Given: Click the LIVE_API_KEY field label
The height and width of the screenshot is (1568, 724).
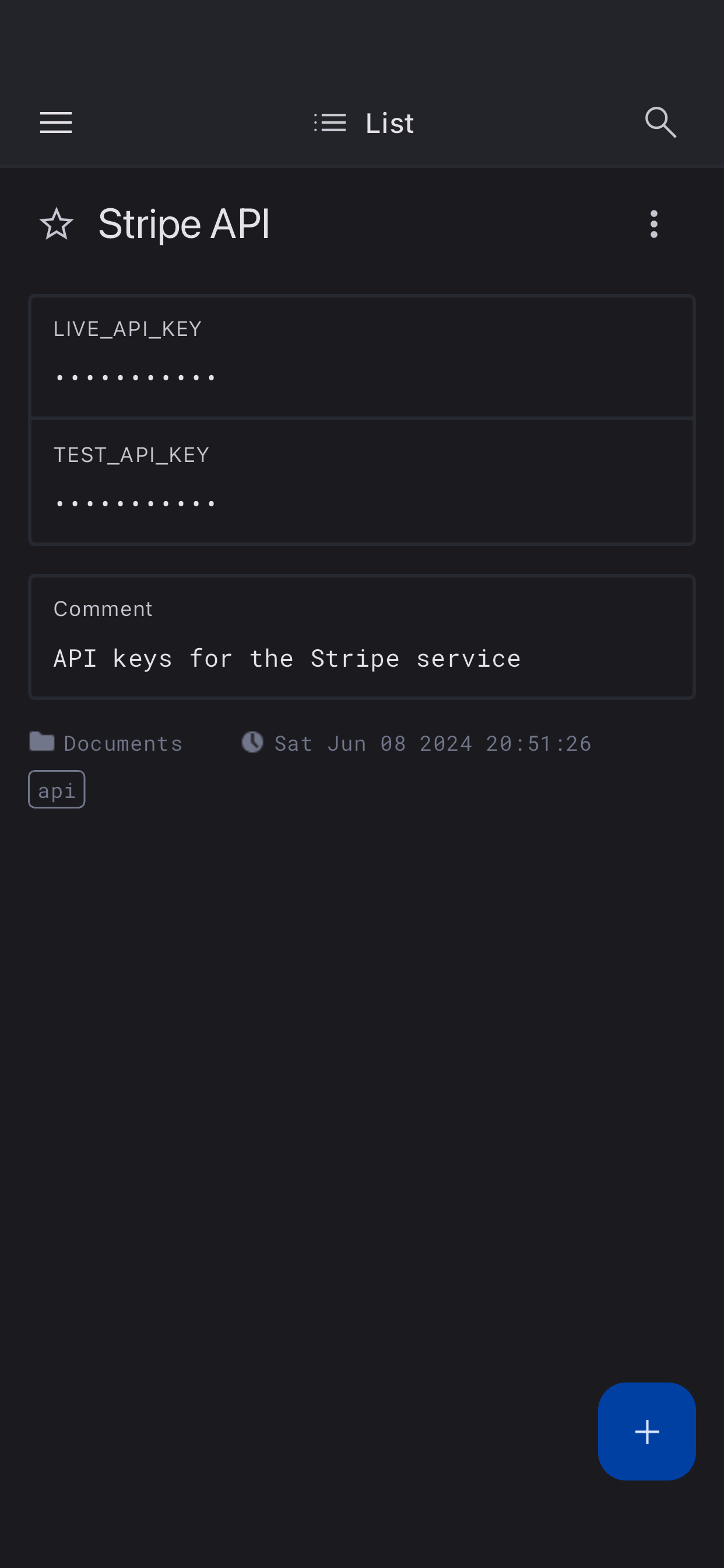Looking at the screenshot, I should [x=127, y=328].
